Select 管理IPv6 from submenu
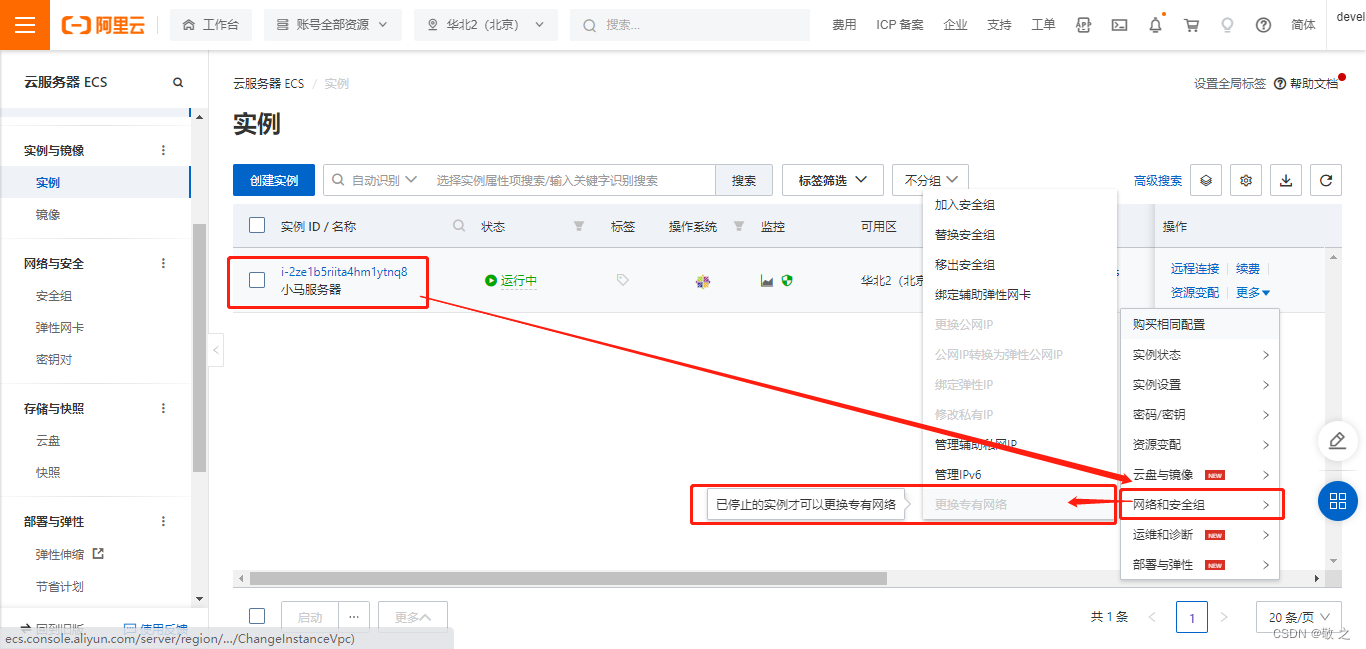This screenshot has width=1366, height=649. click(x=1019, y=474)
